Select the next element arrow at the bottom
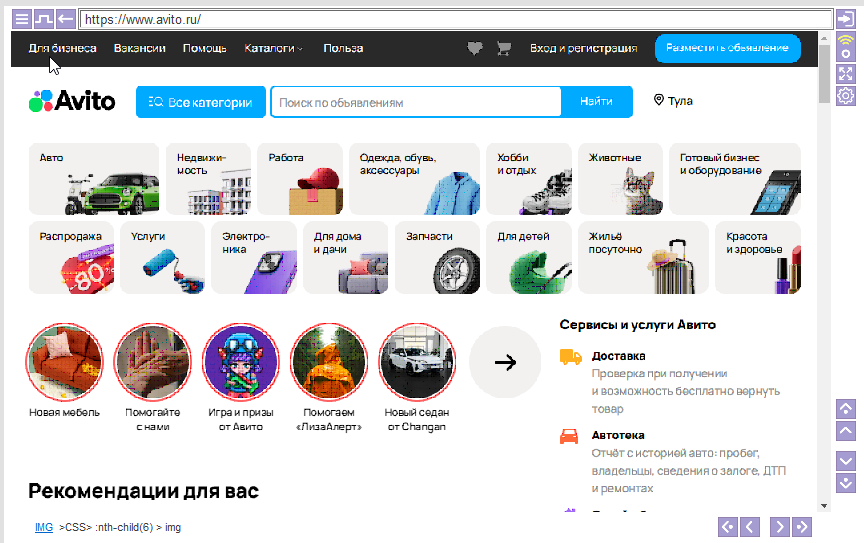This screenshot has width=864, height=543. [780, 527]
